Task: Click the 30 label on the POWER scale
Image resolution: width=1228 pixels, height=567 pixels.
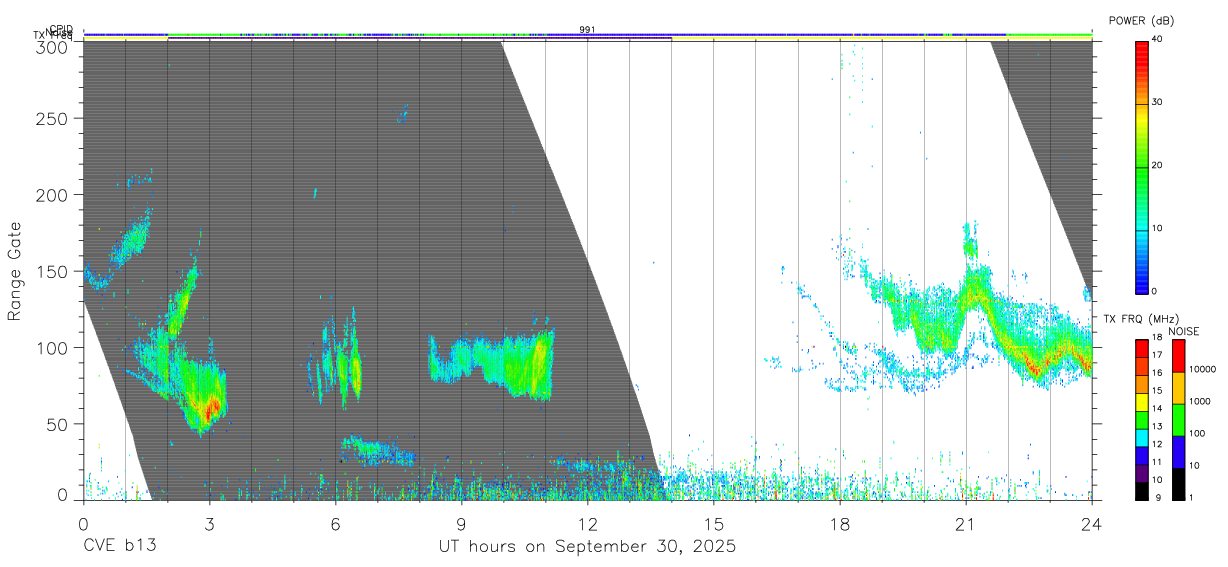Action: (1158, 103)
